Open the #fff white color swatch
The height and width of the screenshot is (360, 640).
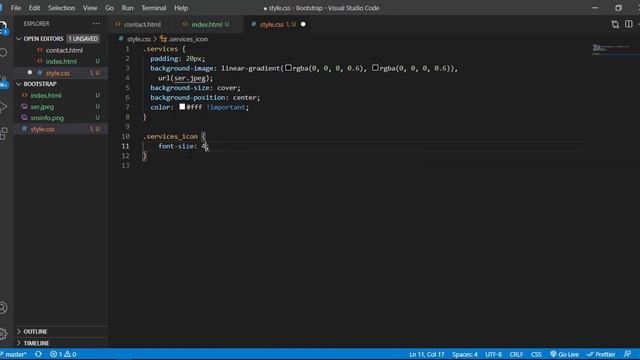pos(182,107)
